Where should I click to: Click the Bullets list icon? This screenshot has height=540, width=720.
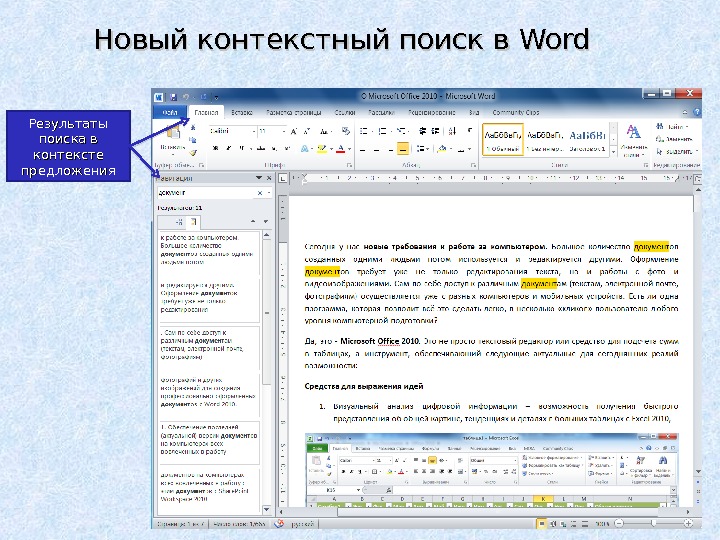[x=363, y=131]
